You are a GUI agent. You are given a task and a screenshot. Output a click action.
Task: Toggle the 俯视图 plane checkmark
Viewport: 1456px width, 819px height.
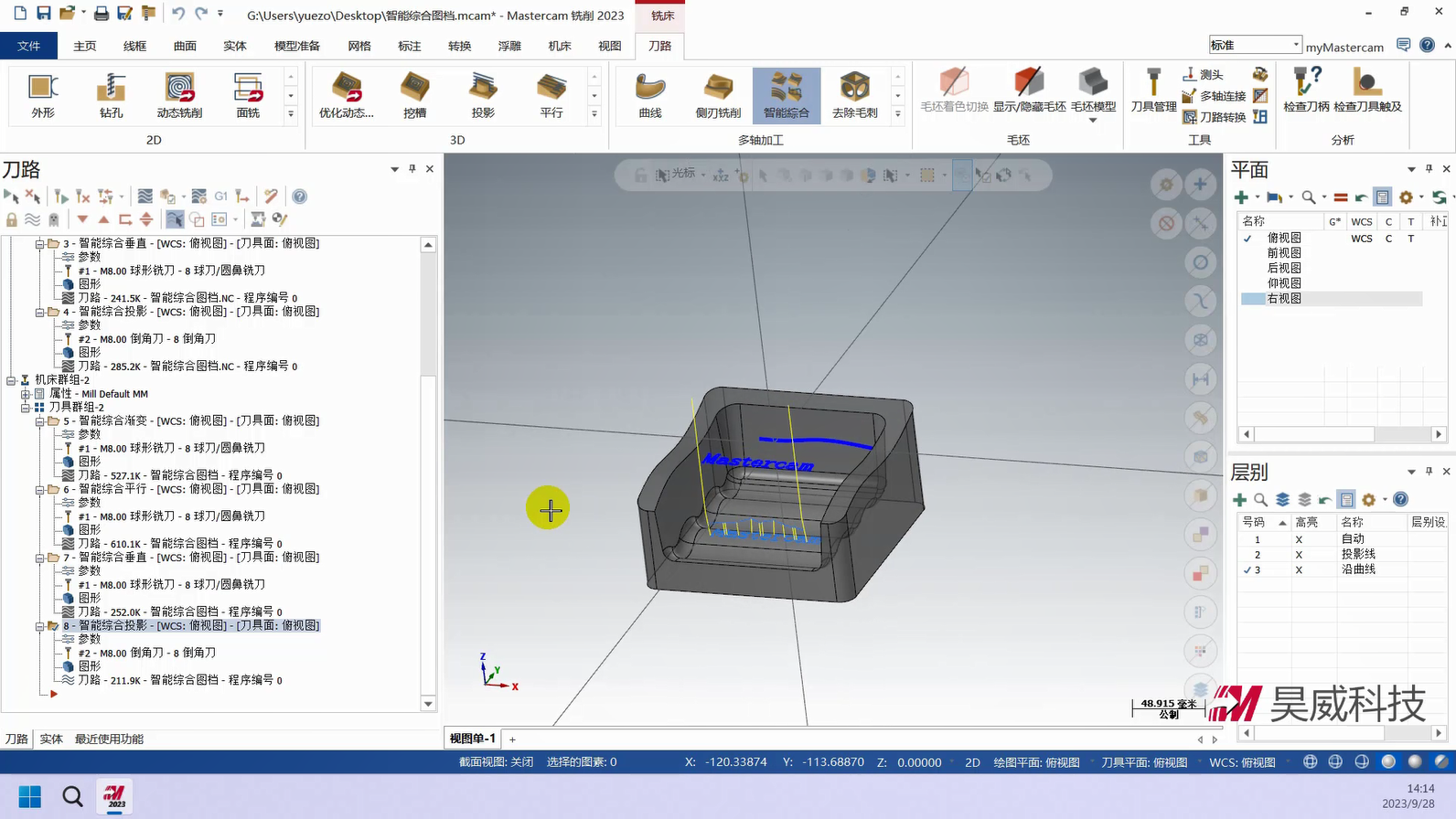pos(1247,238)
